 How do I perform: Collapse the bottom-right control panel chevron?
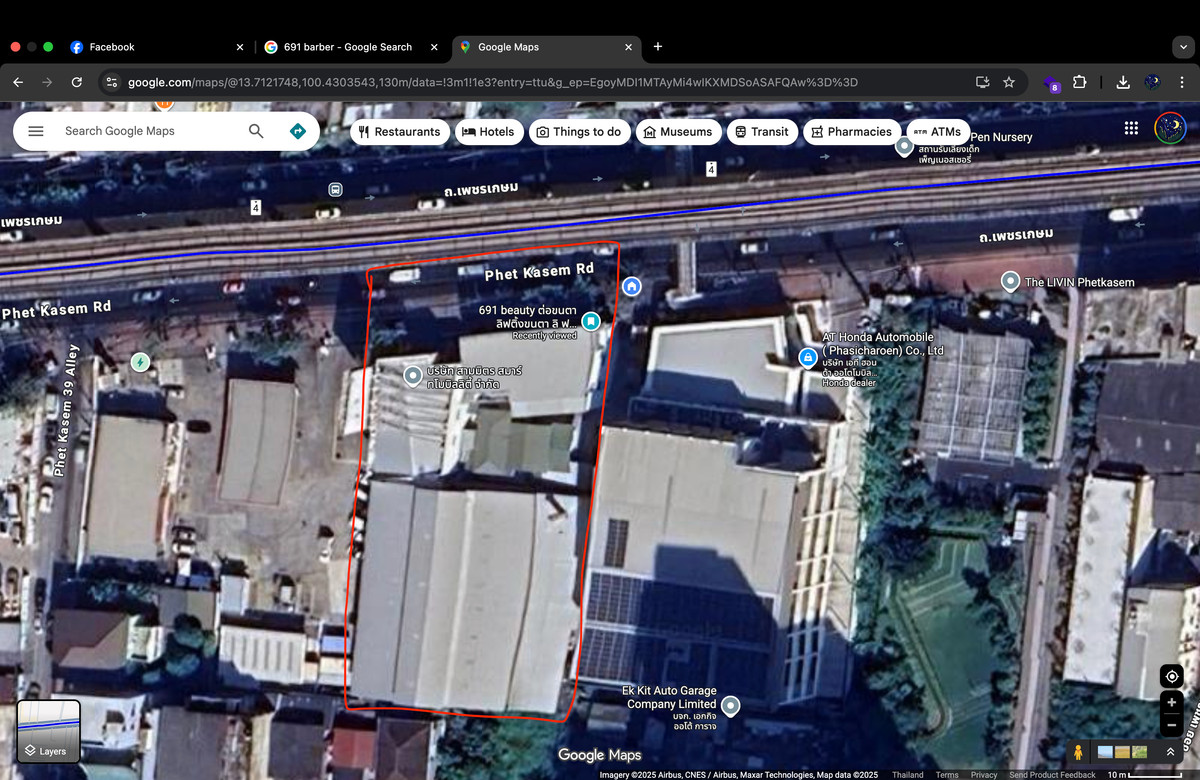click(1170, 751)
